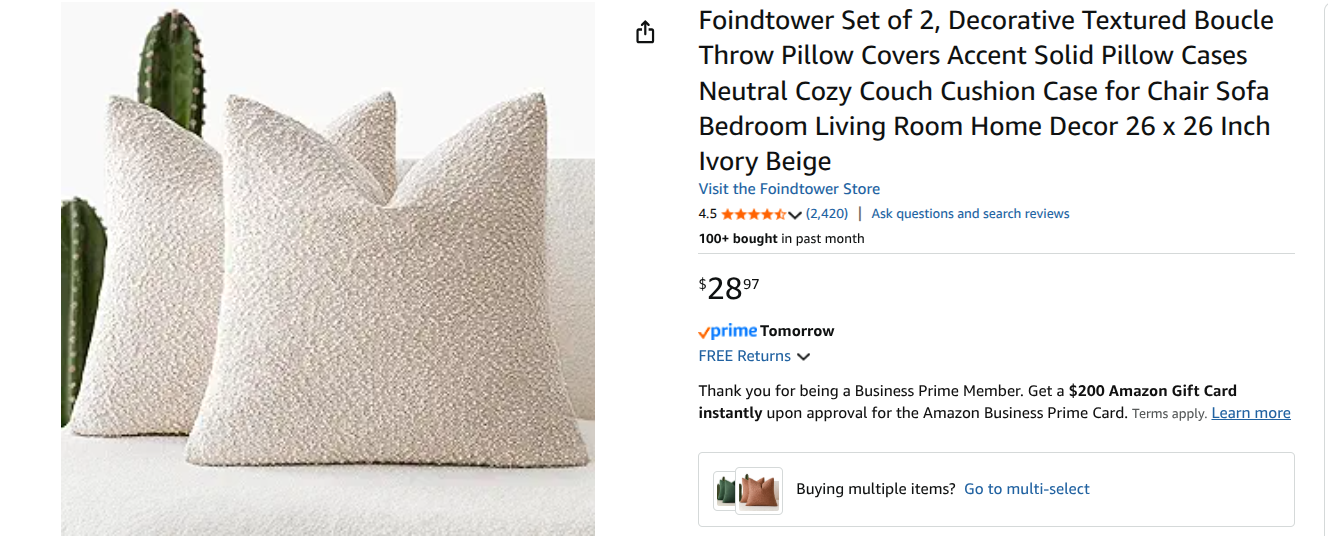The width and height of the screenshot is (1328, 536).
Task: Select the green pillow multi-select thumbnail
Action: tap(724, 490)
